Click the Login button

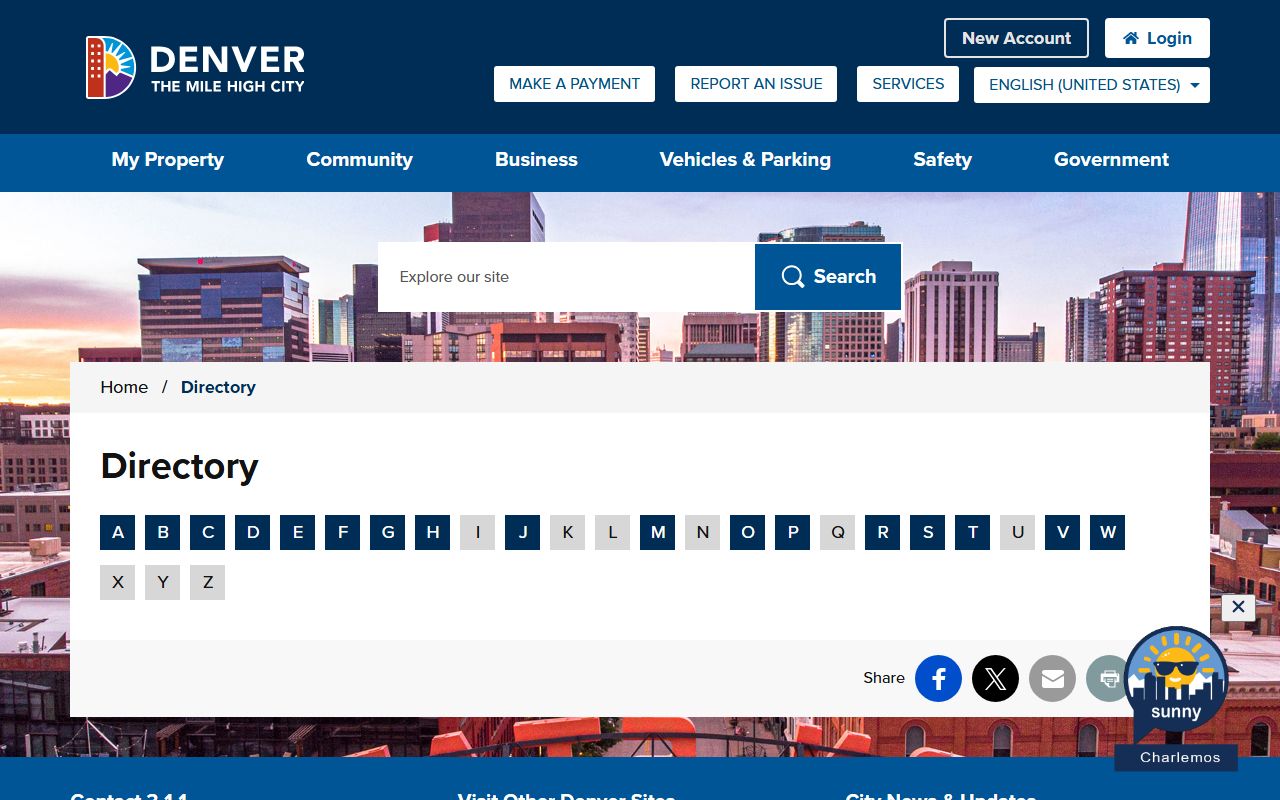[x=1157, y=38]
